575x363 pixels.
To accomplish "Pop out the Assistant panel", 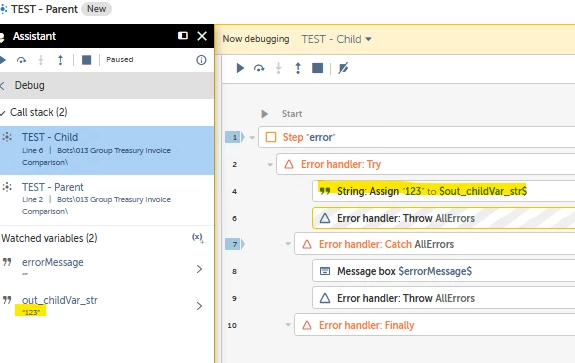I will point(183,36).
